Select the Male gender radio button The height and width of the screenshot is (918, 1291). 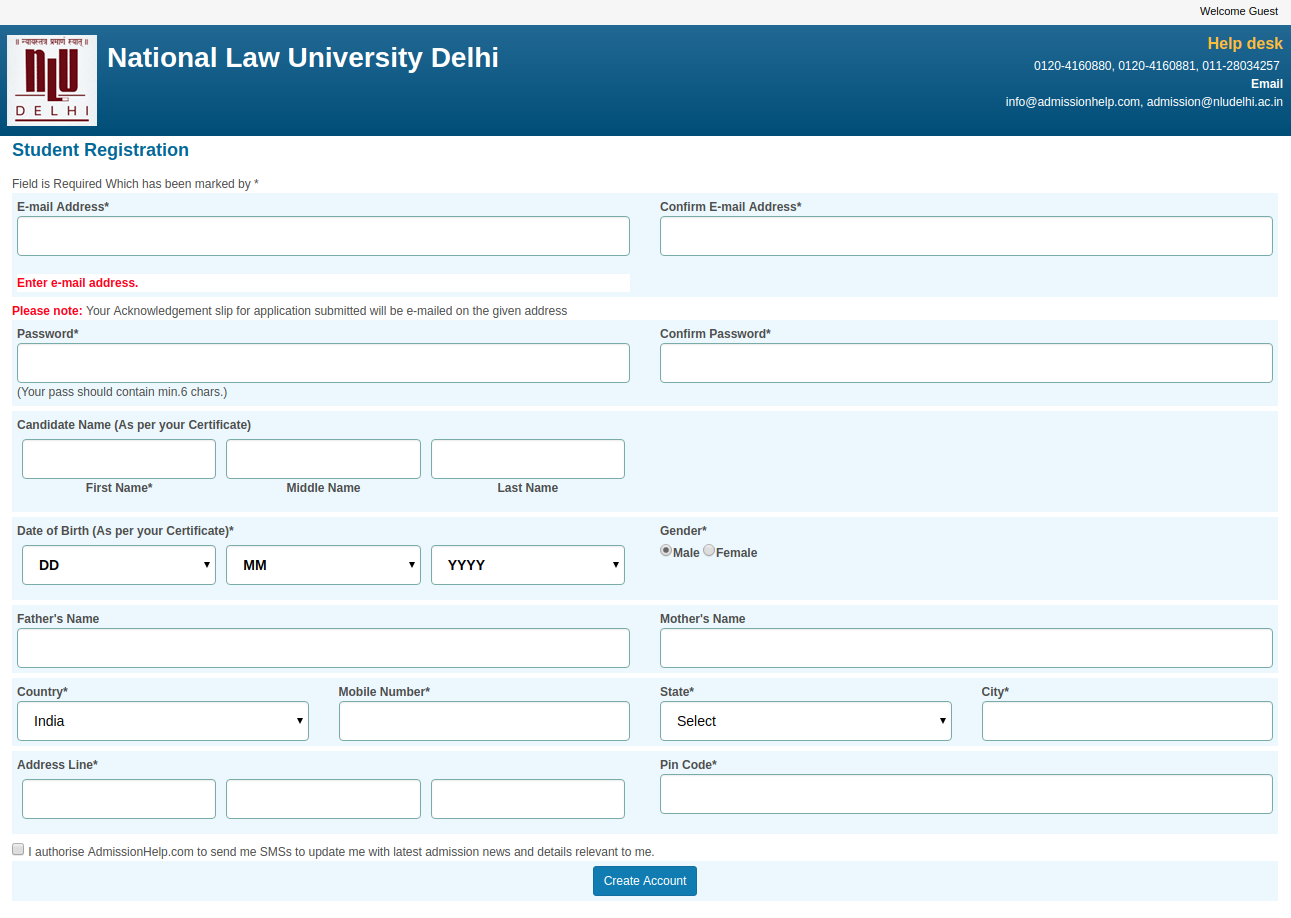tap(665, 550)
